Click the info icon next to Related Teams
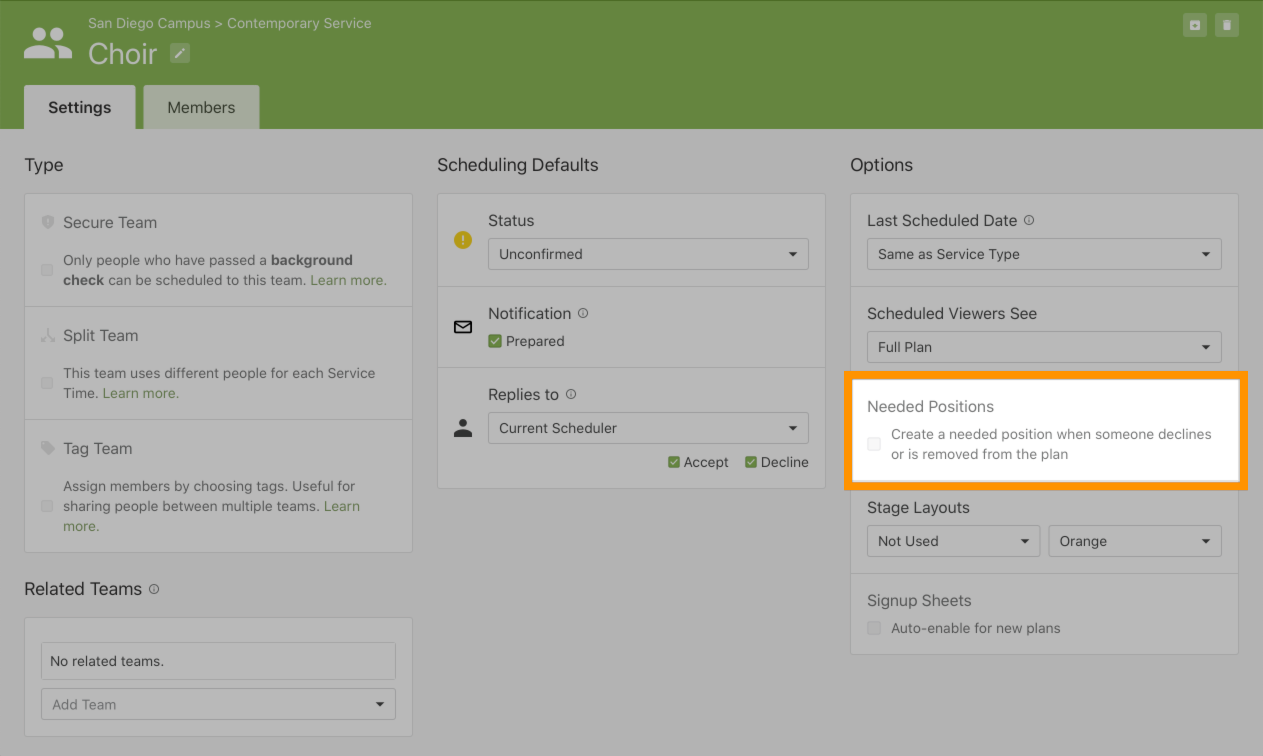The height and width of the screenshot is (756, 1263). (154, 589)
